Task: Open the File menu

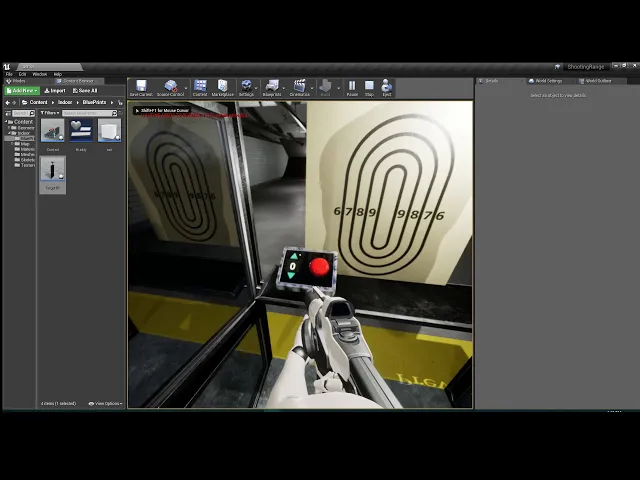Action: tap(9, 74)
